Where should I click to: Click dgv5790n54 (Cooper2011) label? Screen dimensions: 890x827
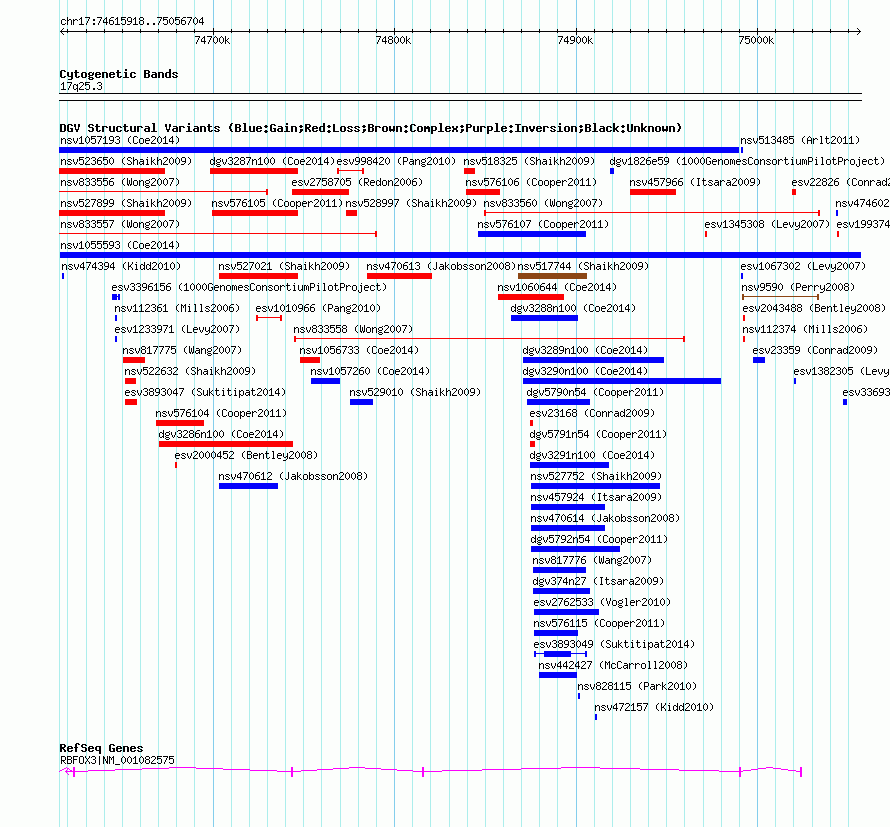tap(595, 392)
